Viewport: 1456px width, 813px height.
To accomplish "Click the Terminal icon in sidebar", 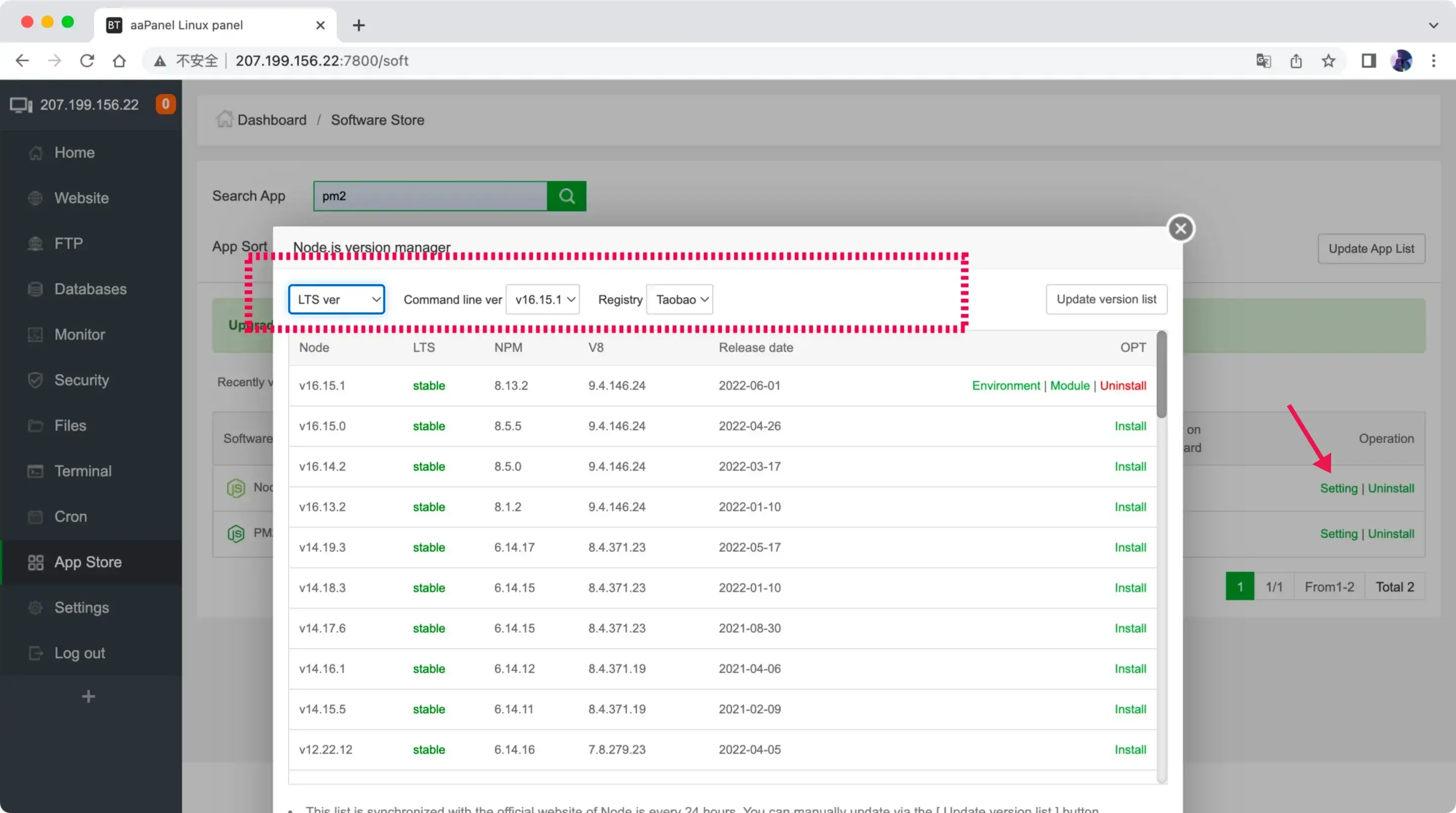I will 35,471.
